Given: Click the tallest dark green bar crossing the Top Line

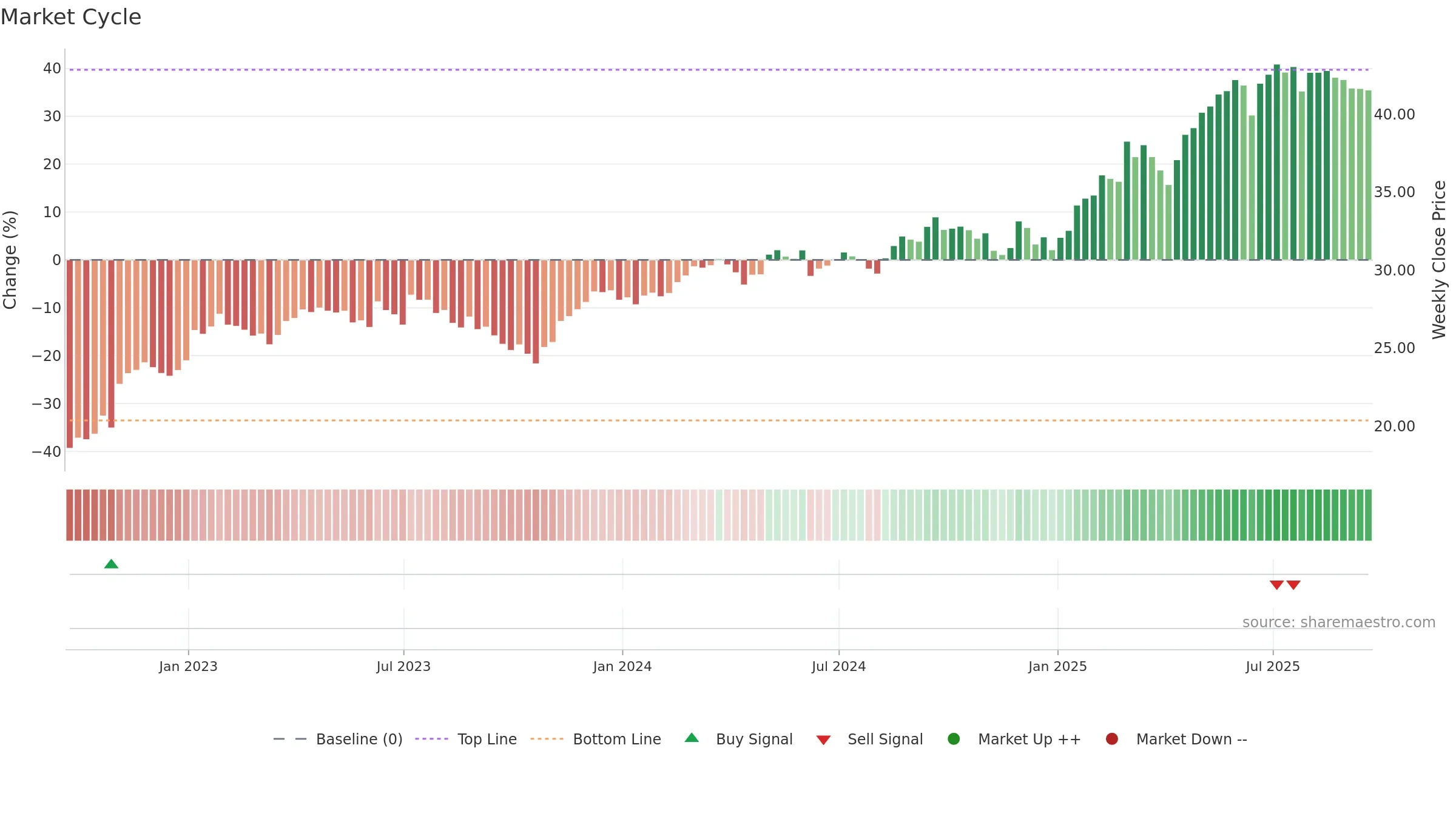Looking at the screenshot, I should [1276, 162].
